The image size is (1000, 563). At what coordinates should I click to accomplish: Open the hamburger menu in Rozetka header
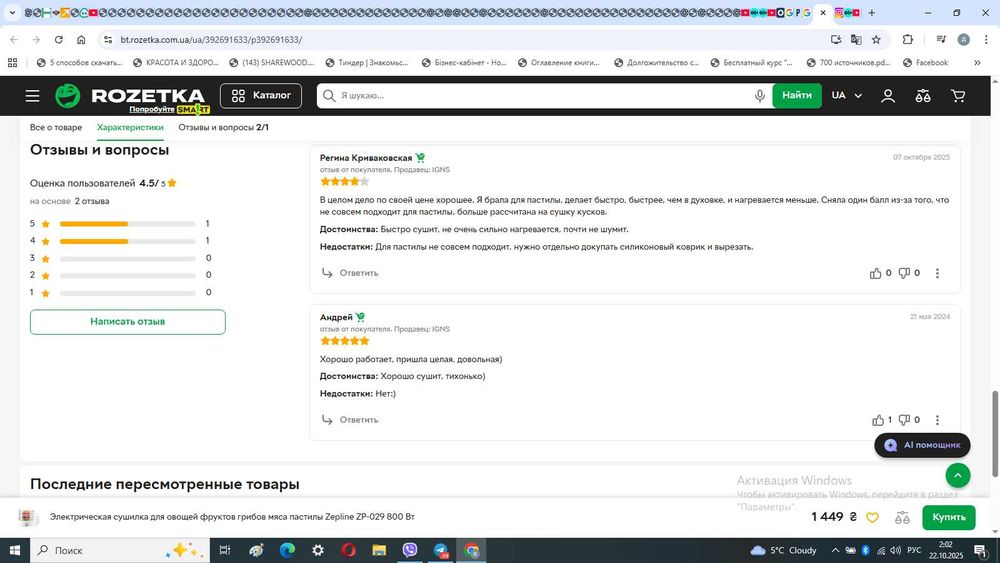click(33, 96)
